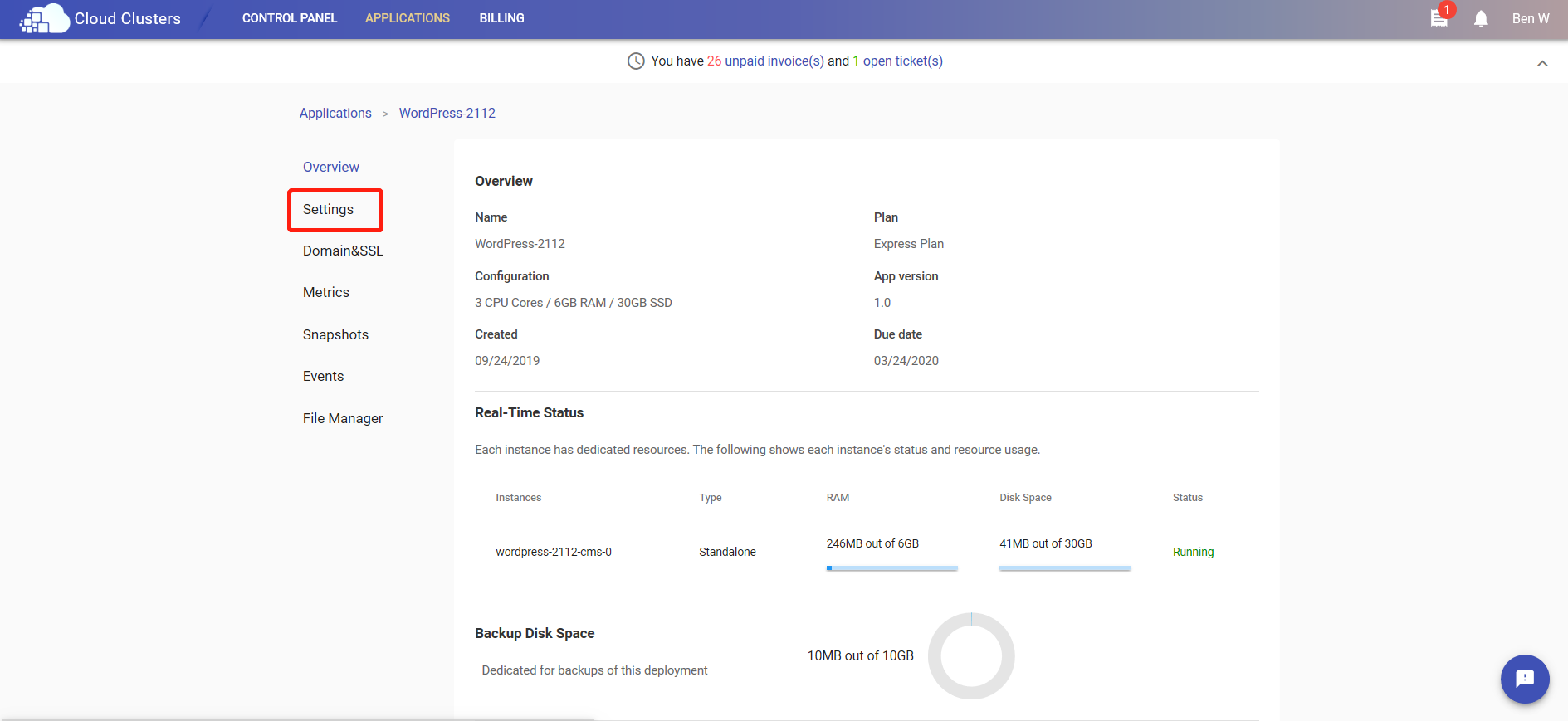The width and height of the screenshot is (1568, 721).
Task: Click the Disk Space usage bar
Action: coord(1065,568)
